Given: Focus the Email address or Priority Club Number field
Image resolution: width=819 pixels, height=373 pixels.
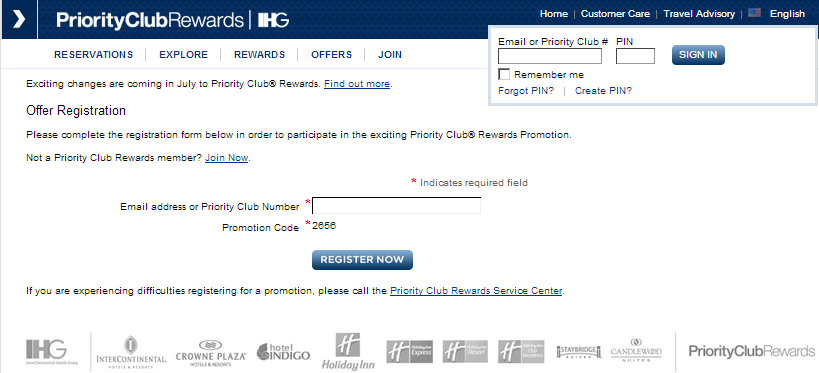Looking at the screenshot, I should (396, 206).
